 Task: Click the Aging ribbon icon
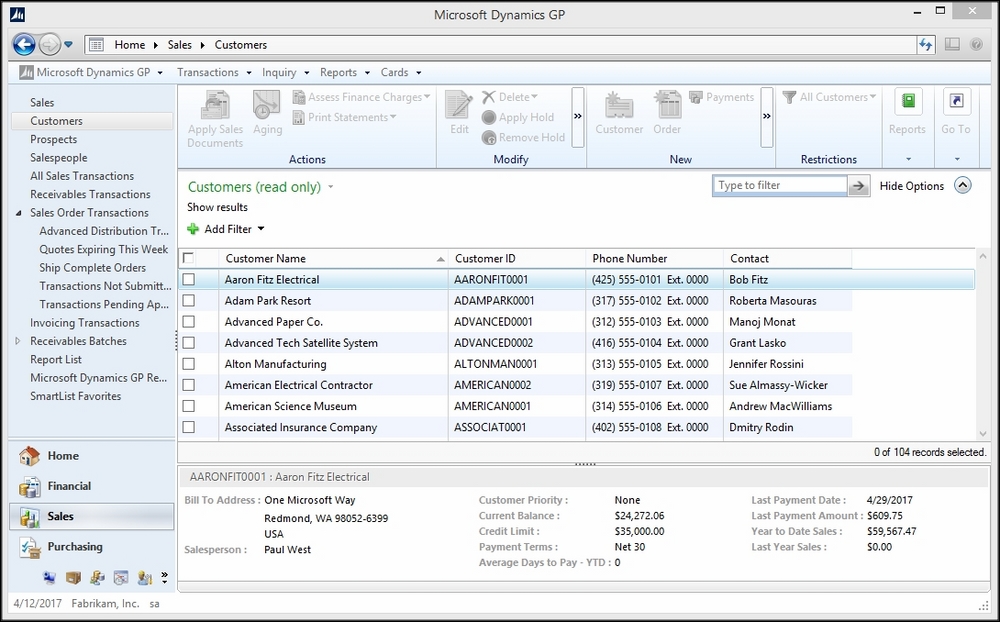pyautogui.click(x=267, y=105)
